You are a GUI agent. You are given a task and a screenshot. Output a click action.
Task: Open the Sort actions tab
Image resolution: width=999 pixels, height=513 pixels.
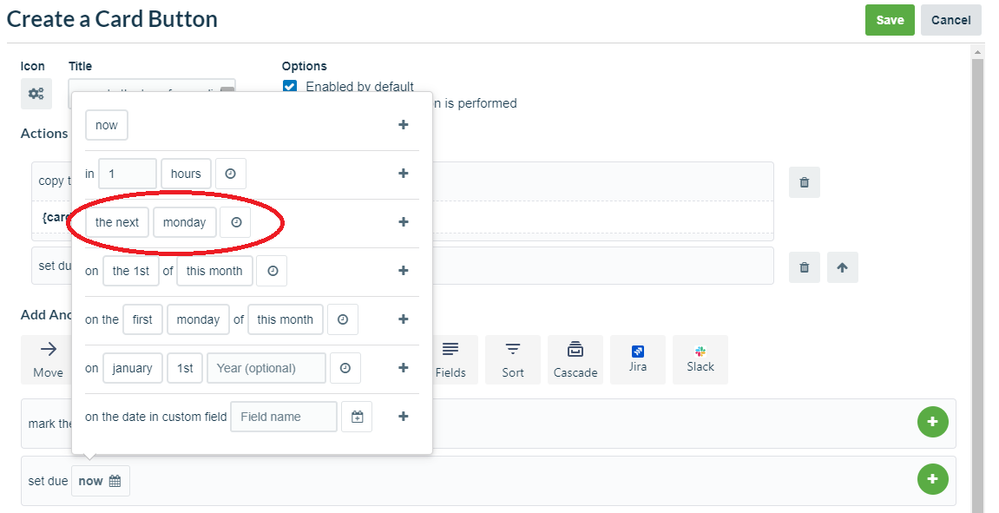tap(512, 359)
